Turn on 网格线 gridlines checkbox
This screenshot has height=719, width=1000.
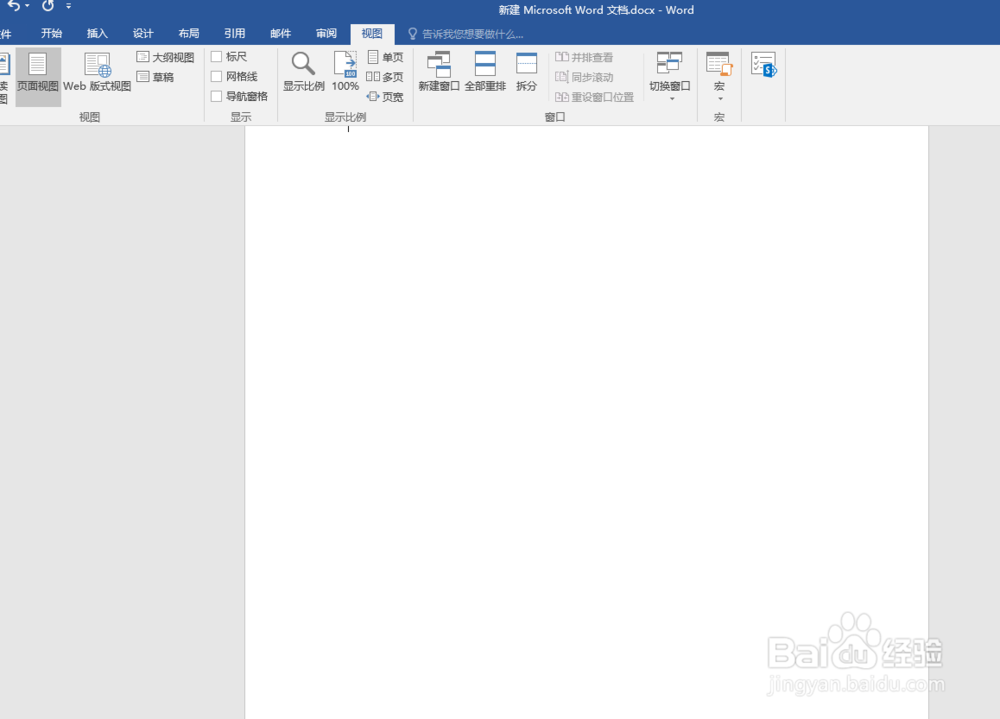click(216, 77)
